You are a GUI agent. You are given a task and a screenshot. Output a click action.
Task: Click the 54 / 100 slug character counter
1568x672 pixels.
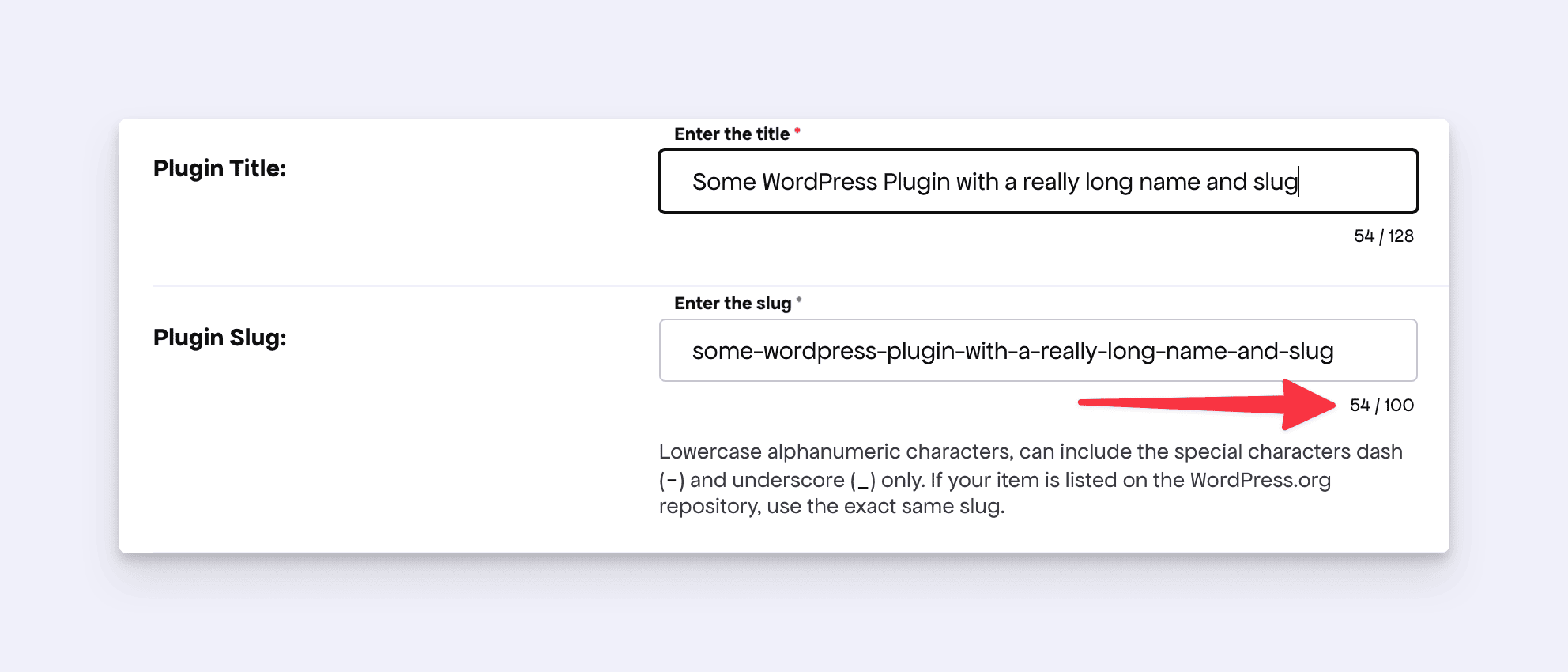tap(1381, 406)
